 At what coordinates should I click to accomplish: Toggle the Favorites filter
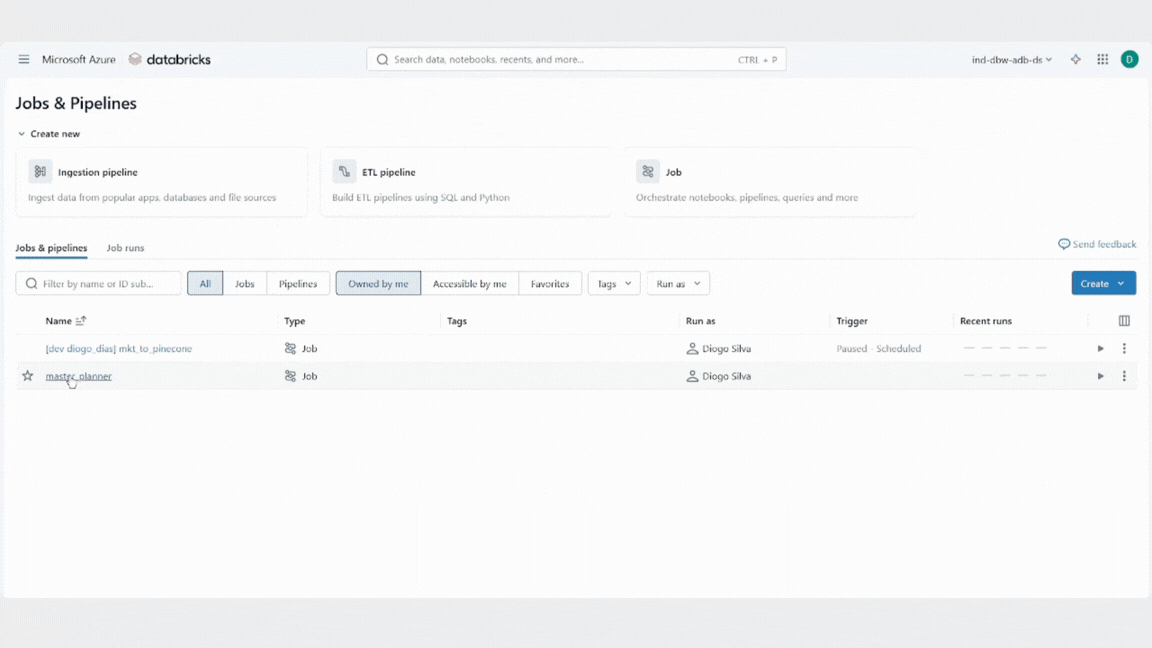point(550,284)
